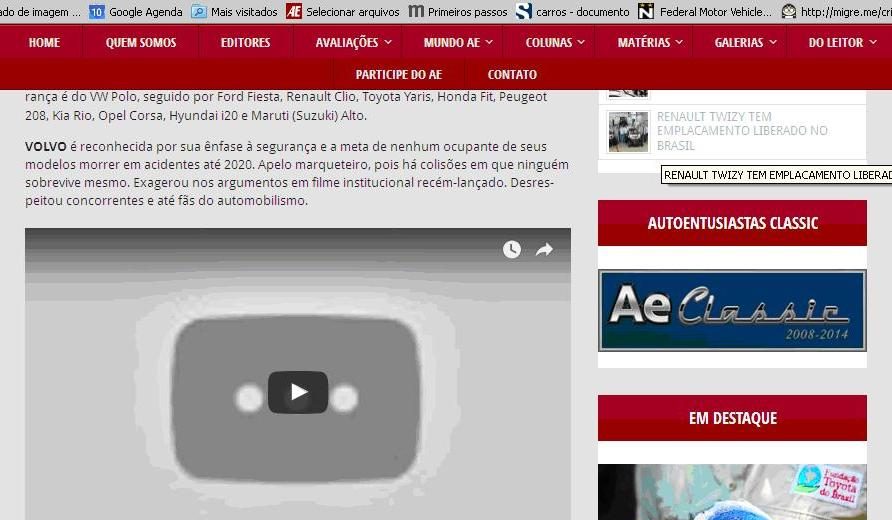Screen dimensions: 892x520
Task: Open the Selecionar arquivos bookmark
Action: (x=343, y=12)
